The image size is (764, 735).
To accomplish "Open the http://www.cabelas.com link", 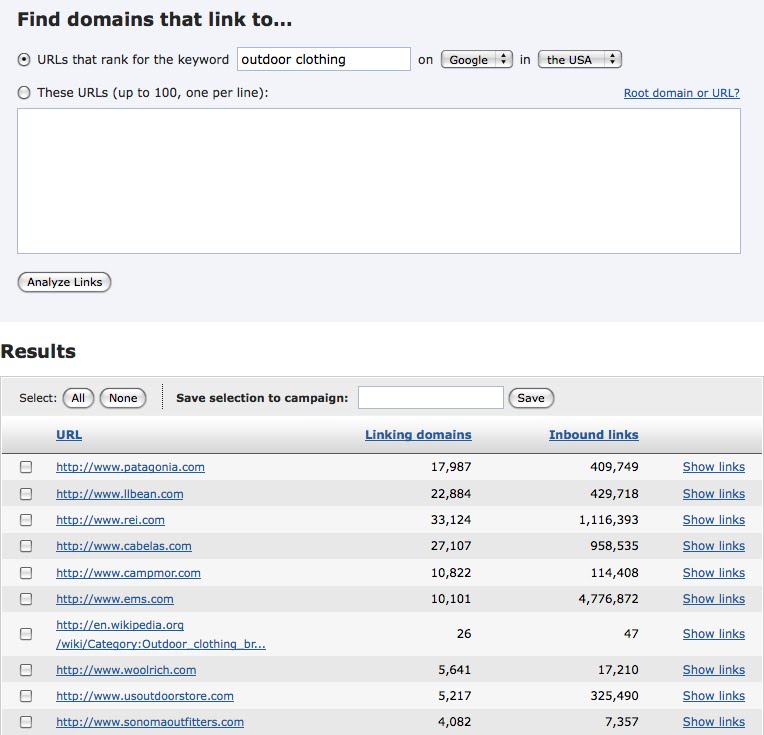I will [124, 546].
